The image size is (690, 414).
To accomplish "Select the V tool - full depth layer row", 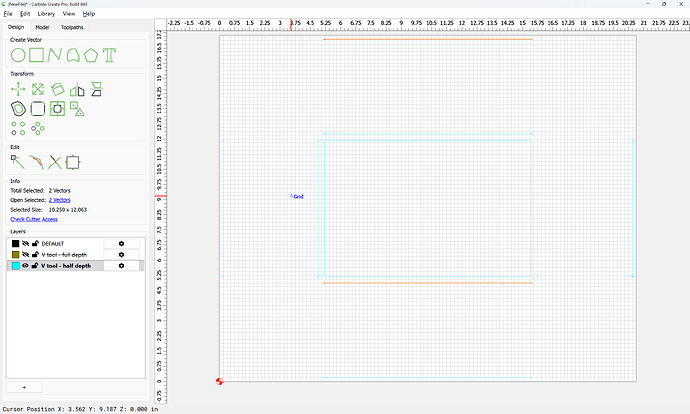I will tap(76, 254).
